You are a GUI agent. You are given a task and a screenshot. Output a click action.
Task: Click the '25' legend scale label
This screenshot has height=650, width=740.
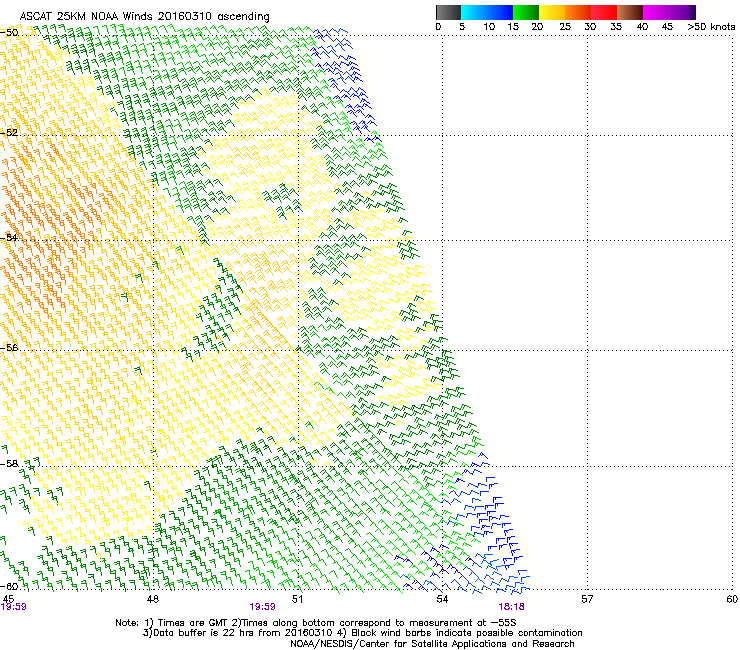click(x=565, y=27)
